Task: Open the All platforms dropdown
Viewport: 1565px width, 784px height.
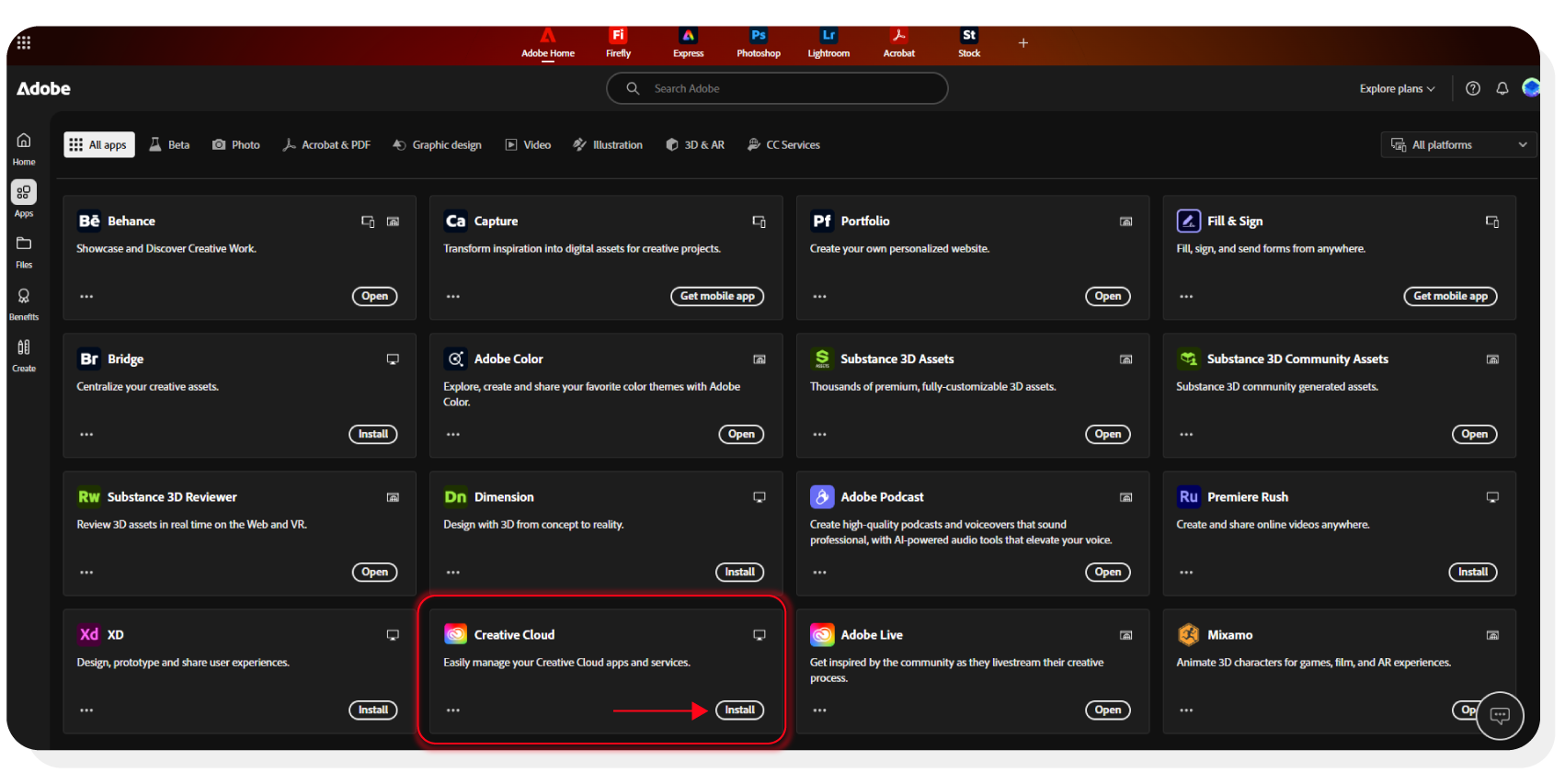Action: point(1458,145)
